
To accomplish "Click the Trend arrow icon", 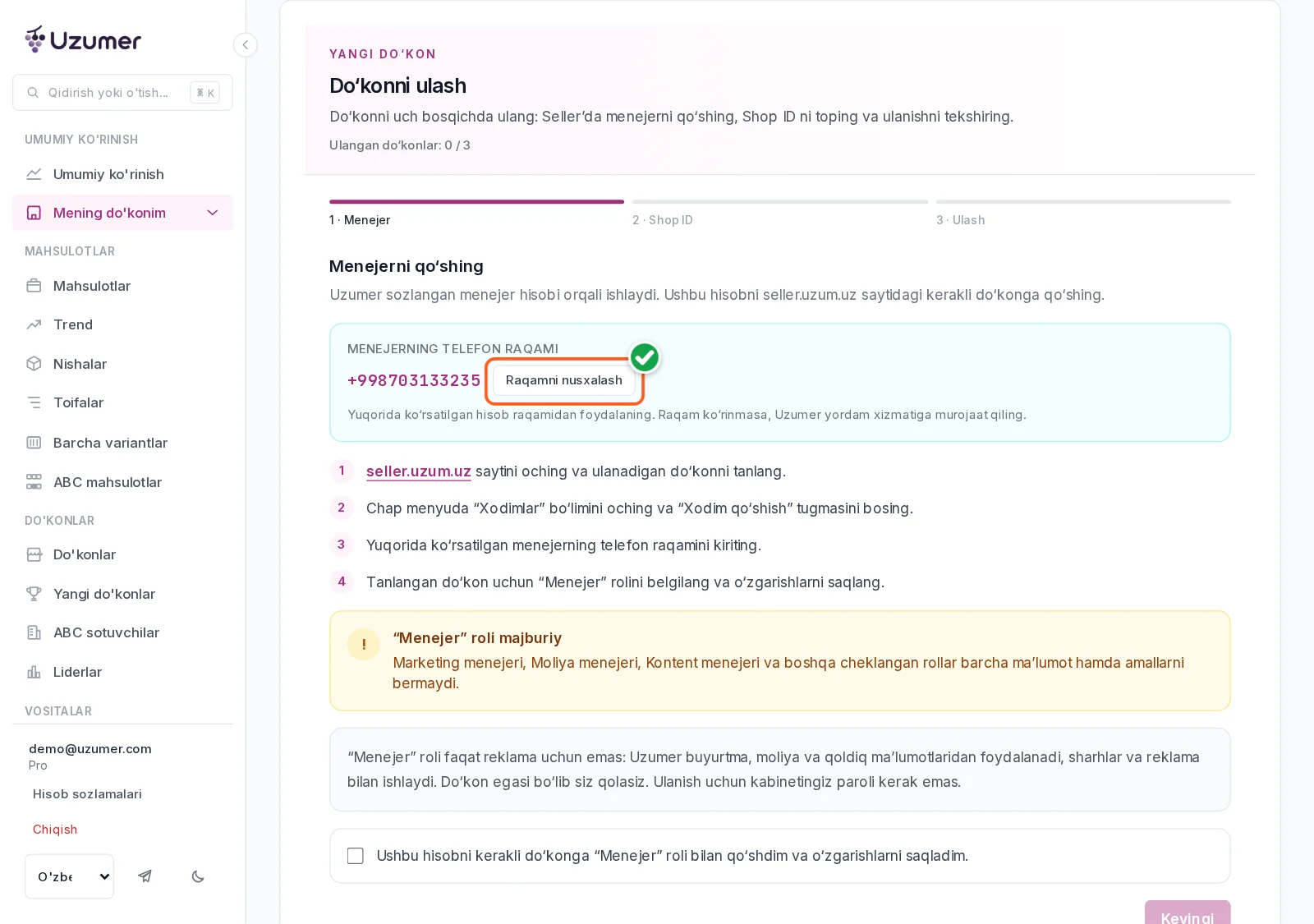I will click(34, 324).
